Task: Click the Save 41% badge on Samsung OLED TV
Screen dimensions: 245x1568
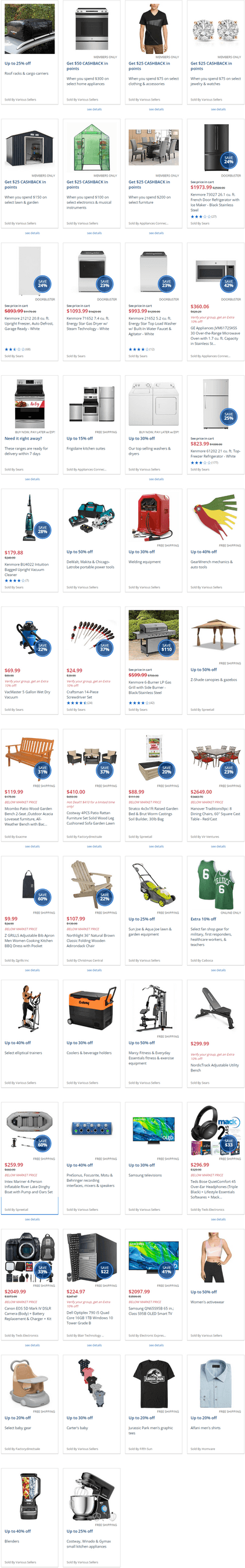Action: click(167, 1271)
